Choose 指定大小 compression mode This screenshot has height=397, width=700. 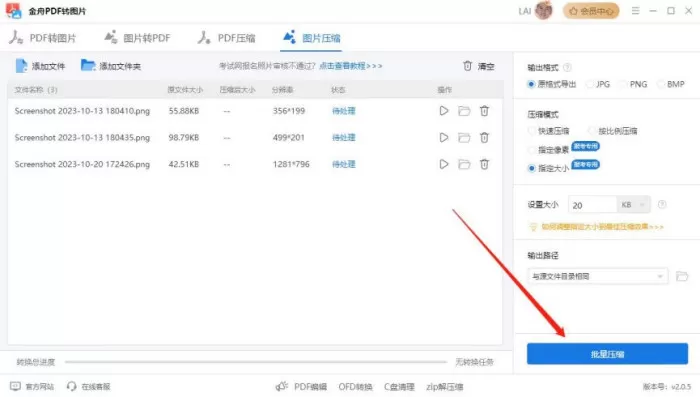(x=549, y=168)
